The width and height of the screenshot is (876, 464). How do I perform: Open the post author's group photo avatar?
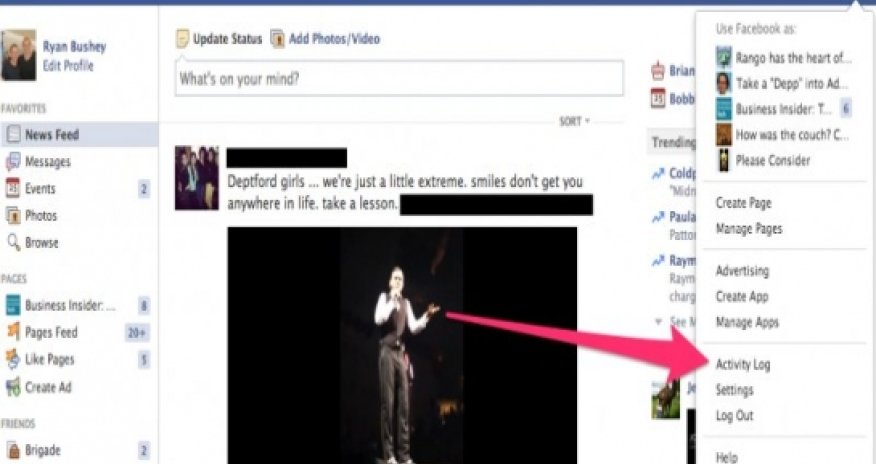coord(197,178)
